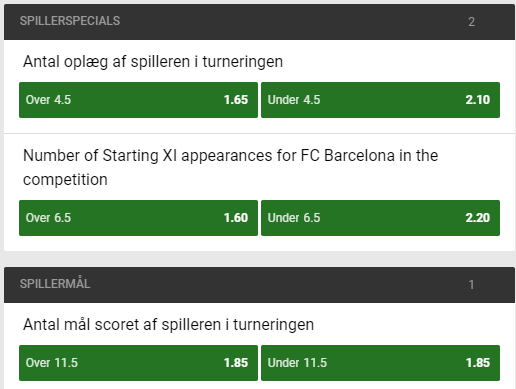516x389 pixels.
Task: Click the 'Antal oplæg af spilleren' market title
Action: point(153,62)
